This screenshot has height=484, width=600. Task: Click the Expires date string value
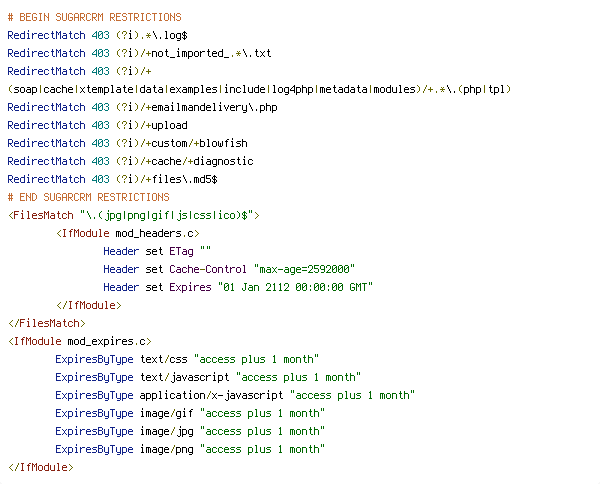295,287
